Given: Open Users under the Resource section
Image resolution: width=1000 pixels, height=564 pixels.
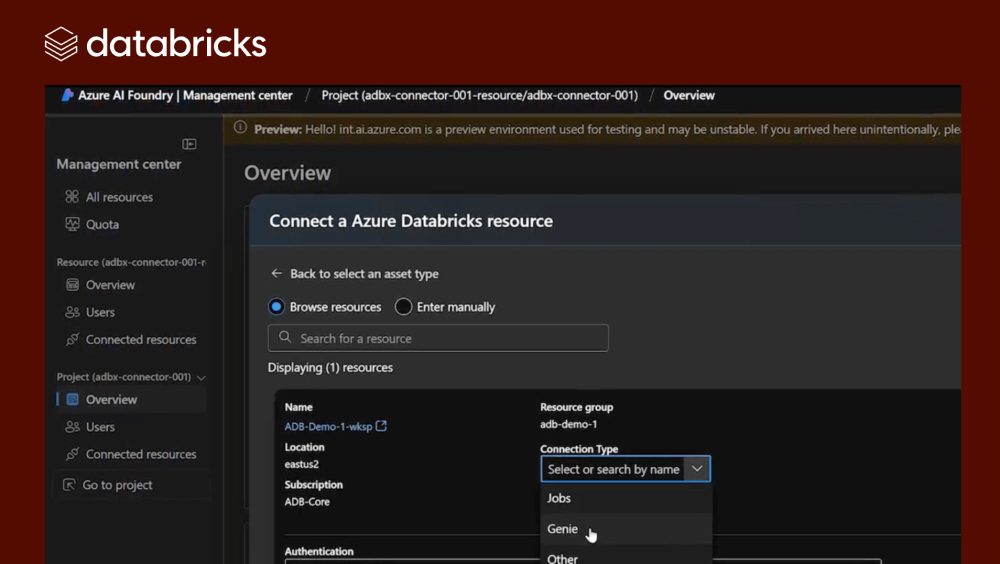Looking at the screenshot, I should (x=100, y=312).
